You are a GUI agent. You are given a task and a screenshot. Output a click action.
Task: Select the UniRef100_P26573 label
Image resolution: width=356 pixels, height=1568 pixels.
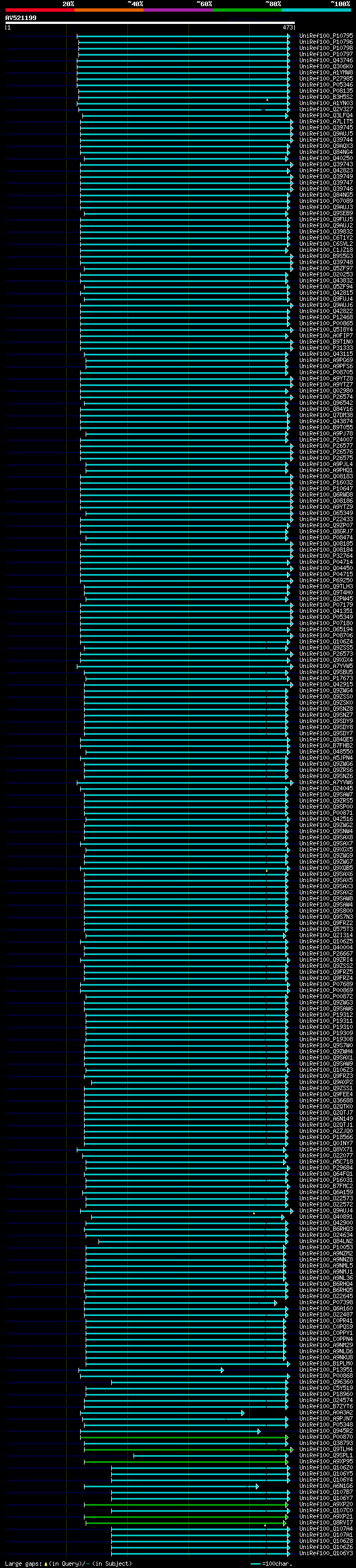[x=325, y=654]
